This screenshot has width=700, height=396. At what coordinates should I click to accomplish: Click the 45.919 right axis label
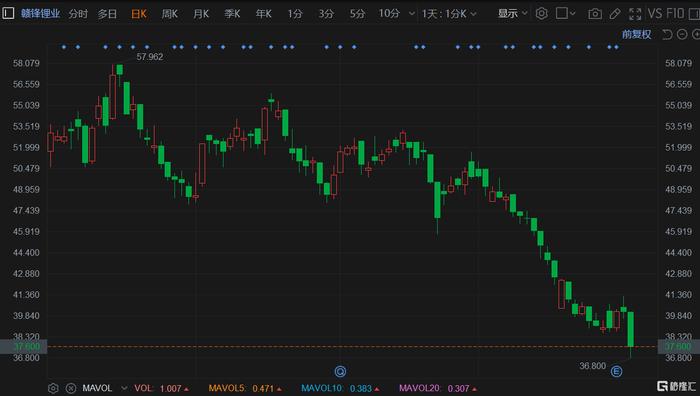679,231
